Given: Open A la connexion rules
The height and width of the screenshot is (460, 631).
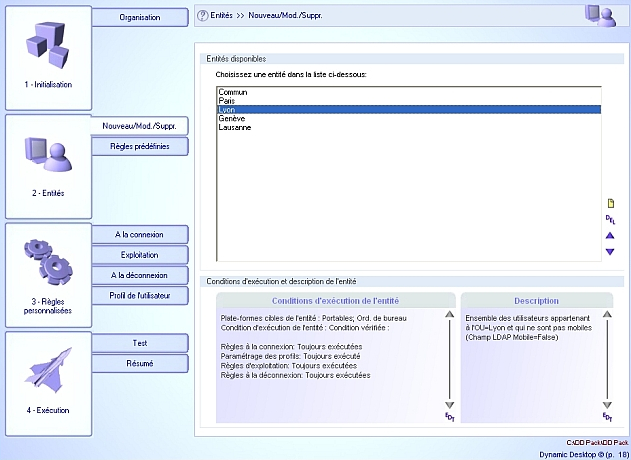Looking at the screenshot, I should click(x=140, y=235).
